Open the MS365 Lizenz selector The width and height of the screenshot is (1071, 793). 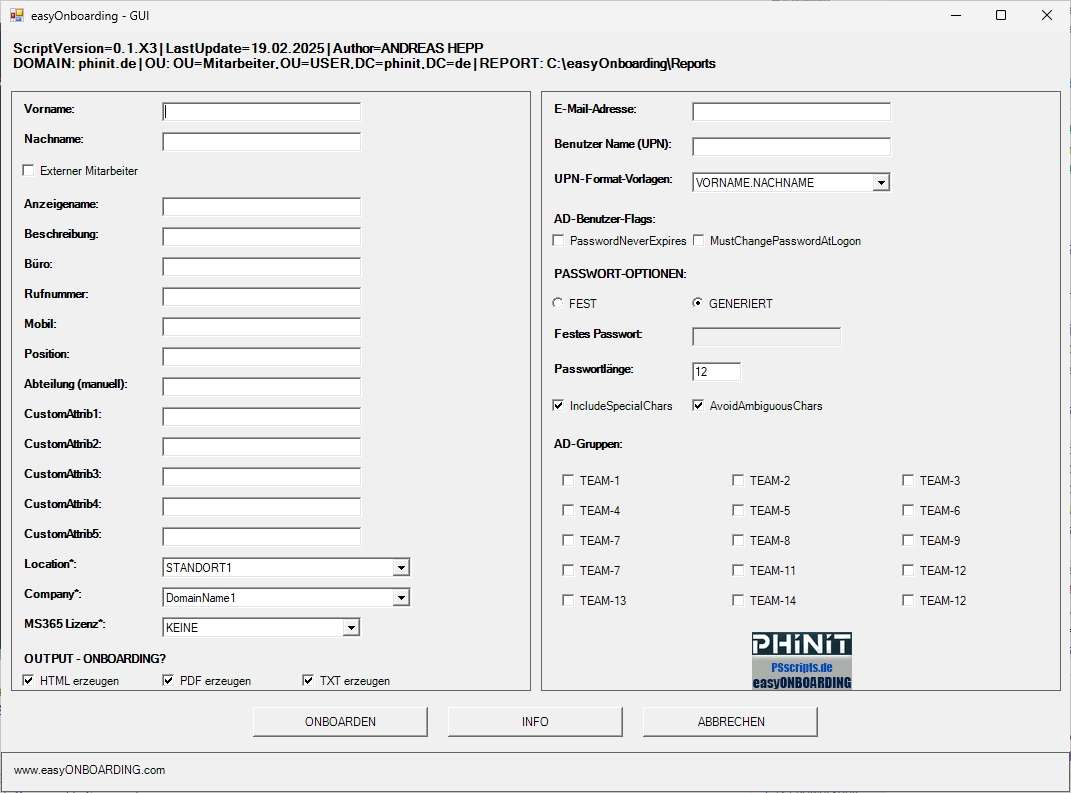pyautogui.click(x=352, y=628)
